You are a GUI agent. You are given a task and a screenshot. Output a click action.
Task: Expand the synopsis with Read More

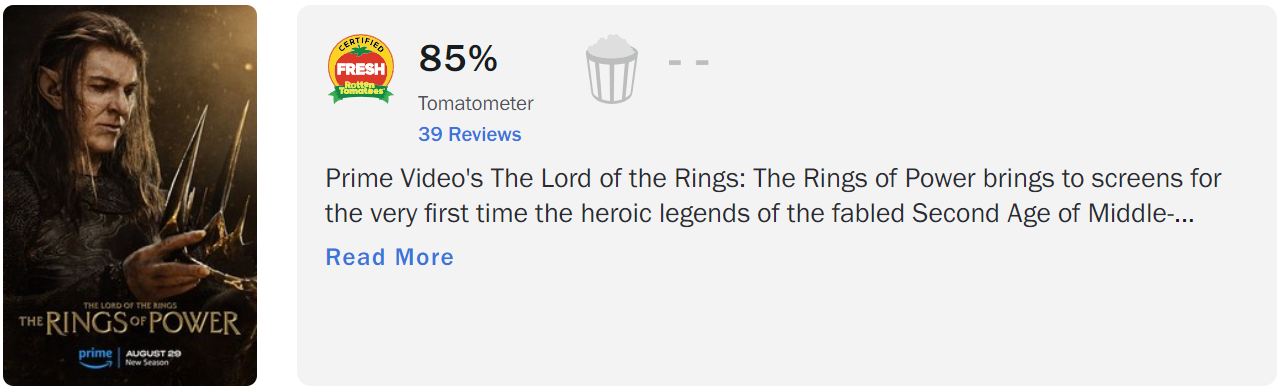(390, 257)
